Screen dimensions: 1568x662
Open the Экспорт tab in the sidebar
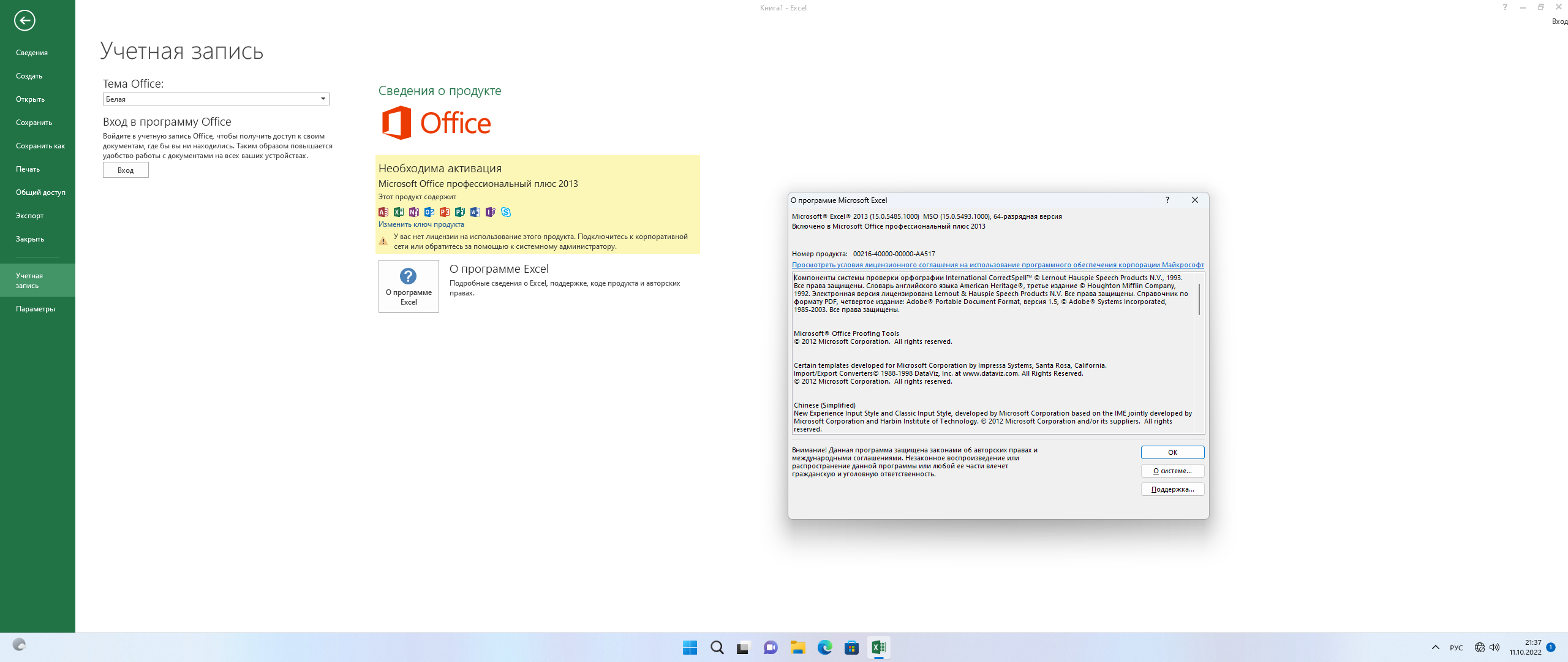37,216
